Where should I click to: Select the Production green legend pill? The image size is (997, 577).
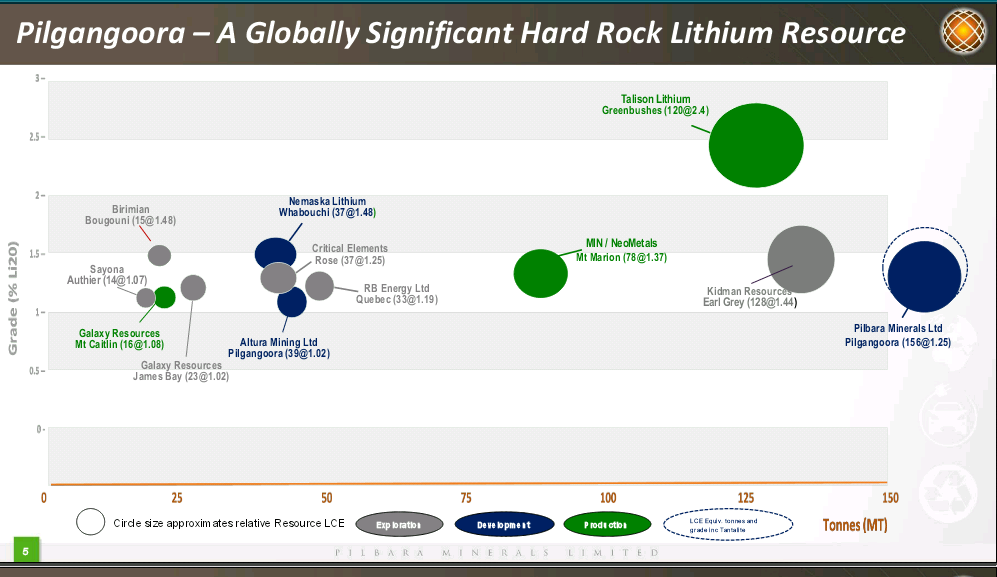pos(607,525)
